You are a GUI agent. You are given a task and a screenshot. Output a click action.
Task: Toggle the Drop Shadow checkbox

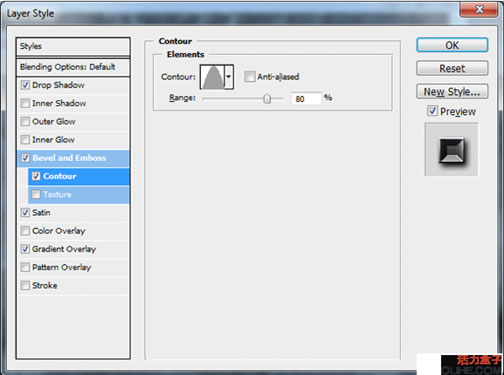click(25, 85)
